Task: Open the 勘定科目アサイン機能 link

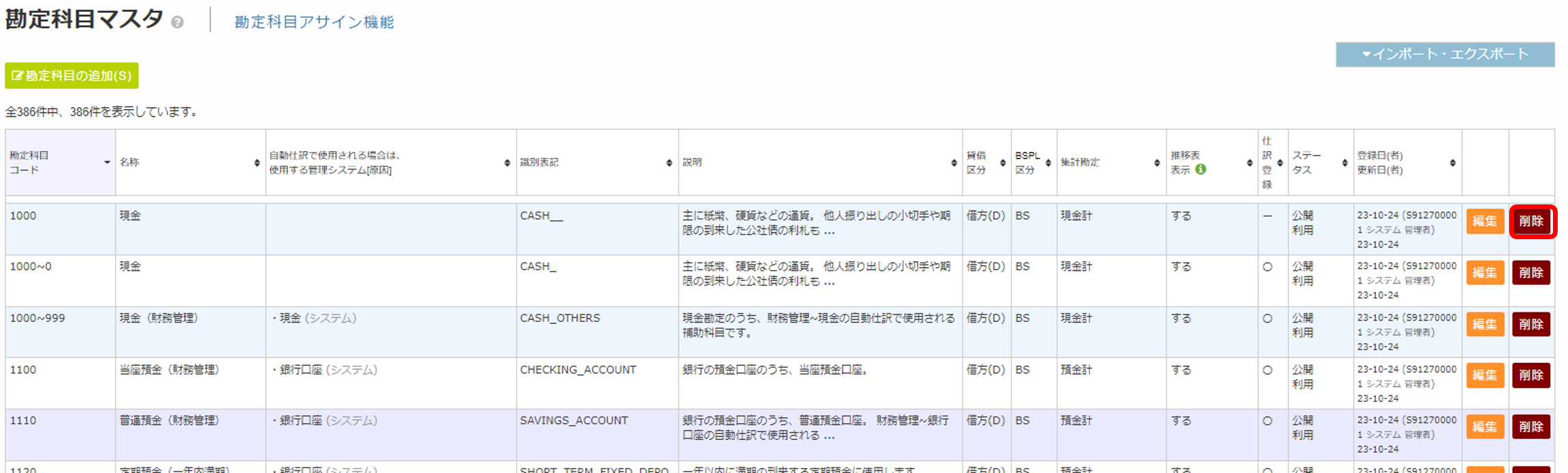Action: coord(314,22)
